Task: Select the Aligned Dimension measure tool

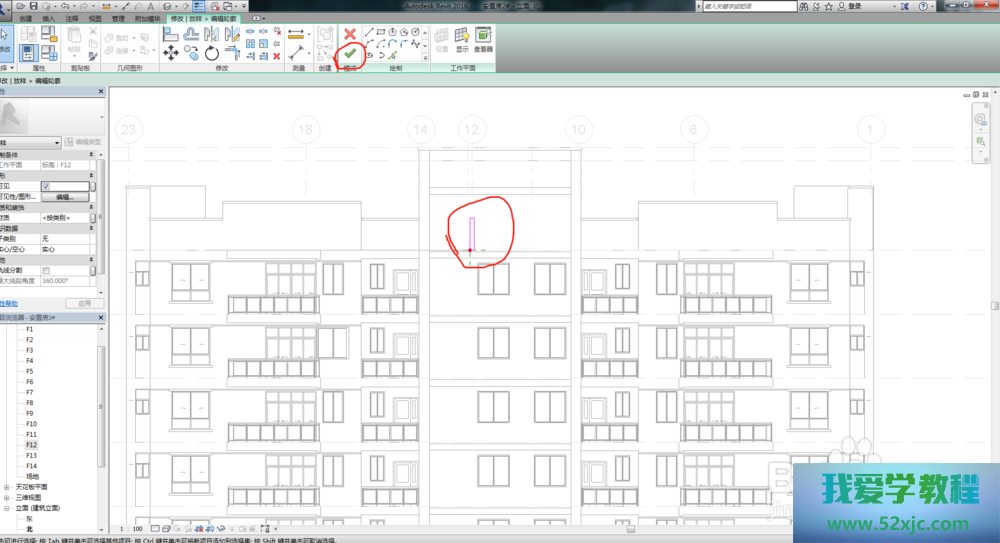Action: pyautogui.click(x=297, y=33)
